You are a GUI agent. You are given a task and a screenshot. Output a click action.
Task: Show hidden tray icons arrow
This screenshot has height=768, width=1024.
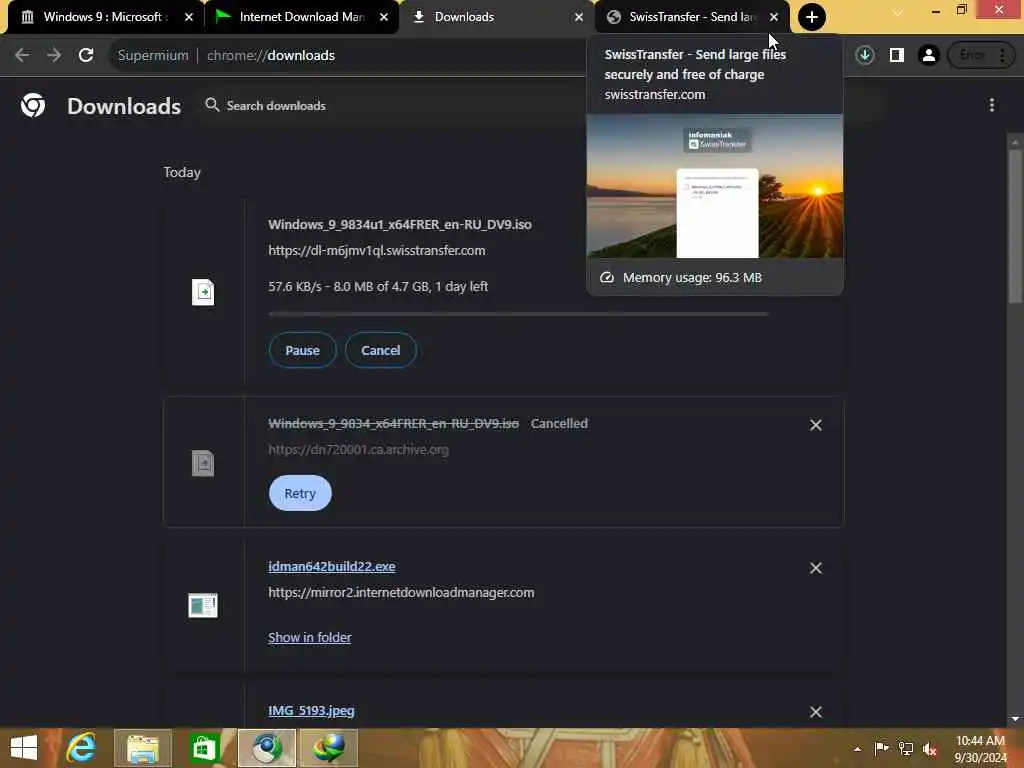point(857,749)
